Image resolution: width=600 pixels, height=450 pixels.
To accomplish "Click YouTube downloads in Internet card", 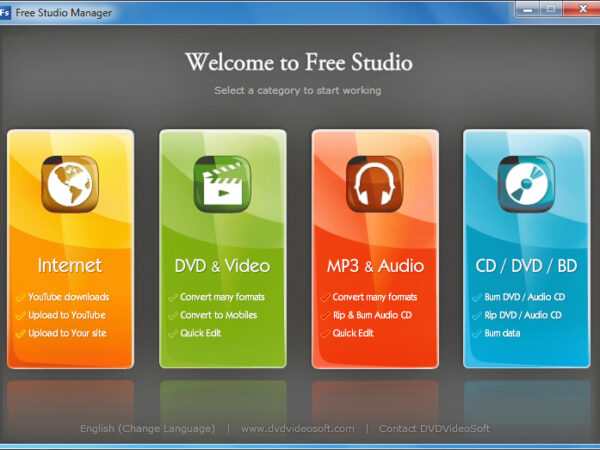I will coord(68,297).
